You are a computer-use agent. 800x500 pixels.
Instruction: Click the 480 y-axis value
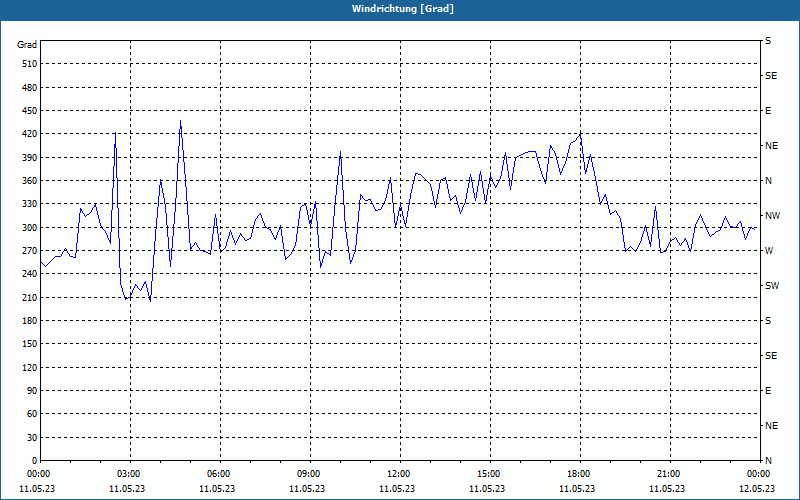tap(30, 88)
